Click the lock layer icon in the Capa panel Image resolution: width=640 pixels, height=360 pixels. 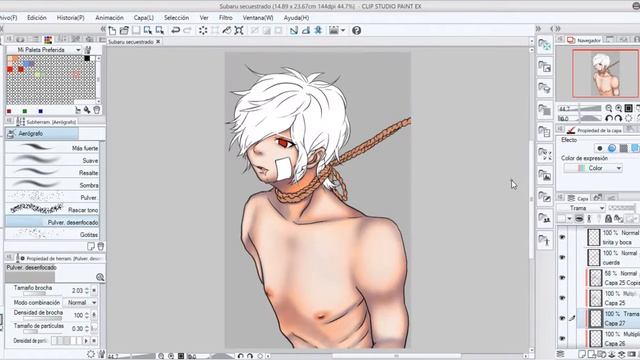(x=608, y=219)
